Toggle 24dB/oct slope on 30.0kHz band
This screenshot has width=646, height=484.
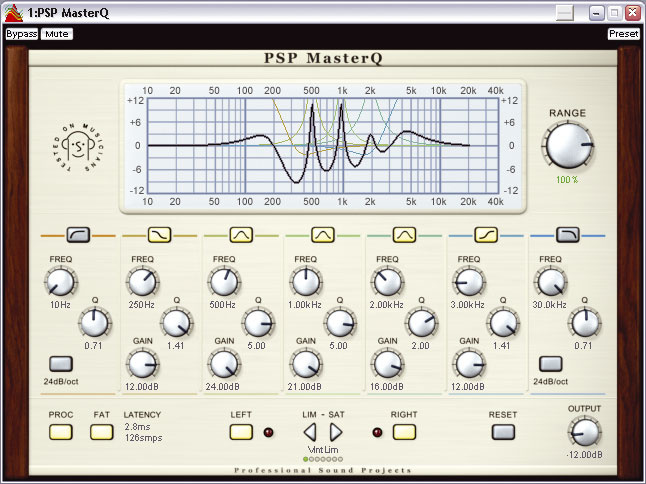pyautogui.click(x=550, y=364)
